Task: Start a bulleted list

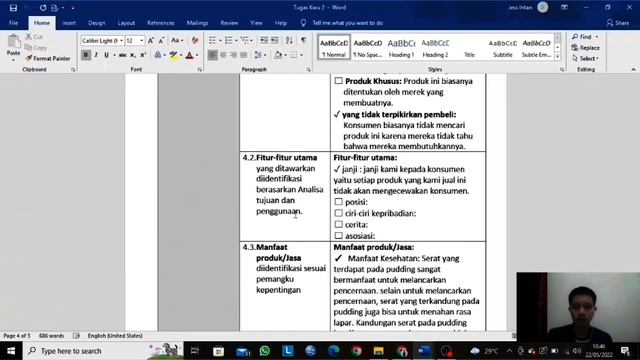Action: [212, 40]
